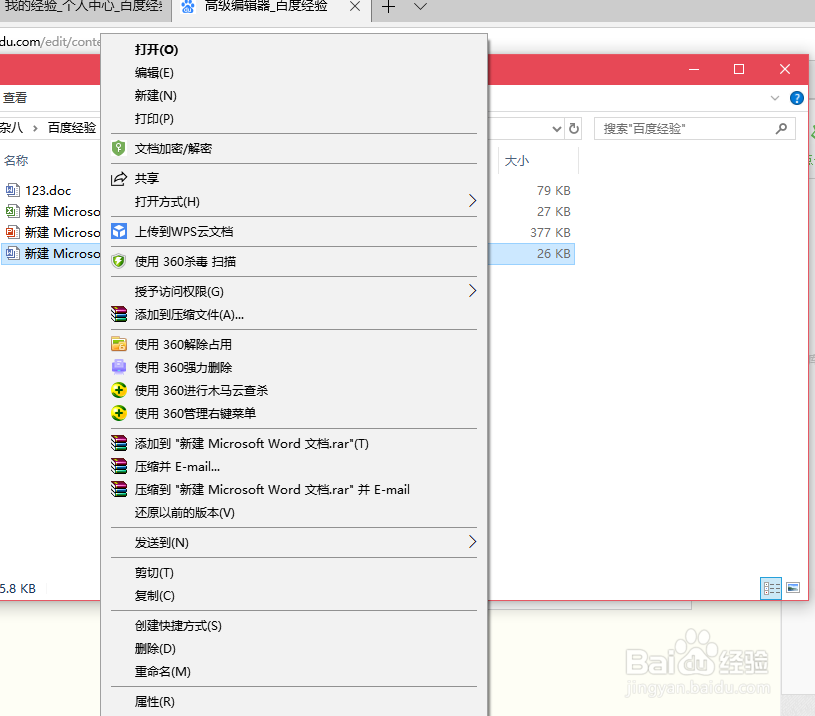This screenshot has width=815, height=716.
Task: Click the magnifier search icon in Explorer
Action: [x=781, y=128]
